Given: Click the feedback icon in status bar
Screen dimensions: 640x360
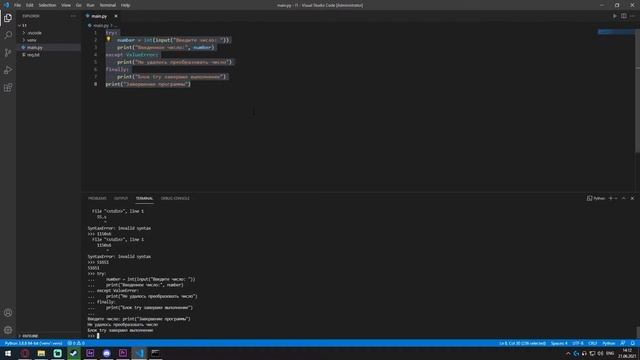Looking at the screenshot, I should point(622,343).
